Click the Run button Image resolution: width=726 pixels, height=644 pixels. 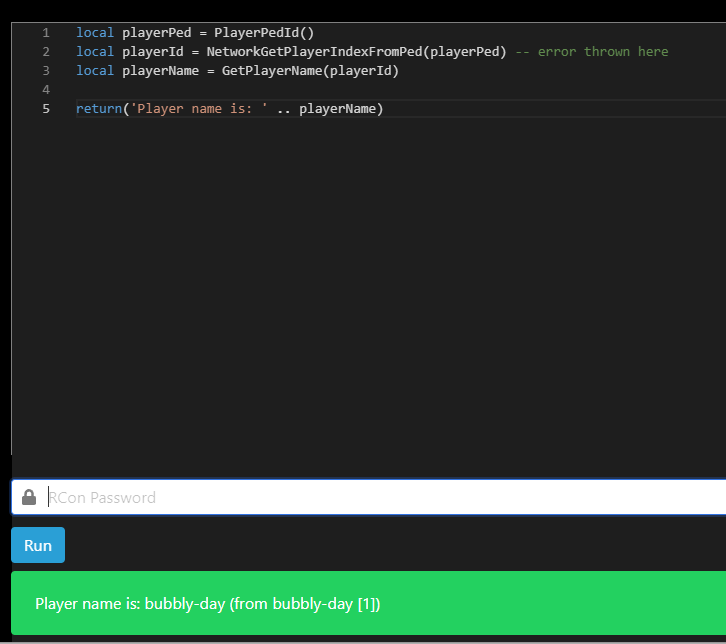pyautogui.click(x=38, y=545)
